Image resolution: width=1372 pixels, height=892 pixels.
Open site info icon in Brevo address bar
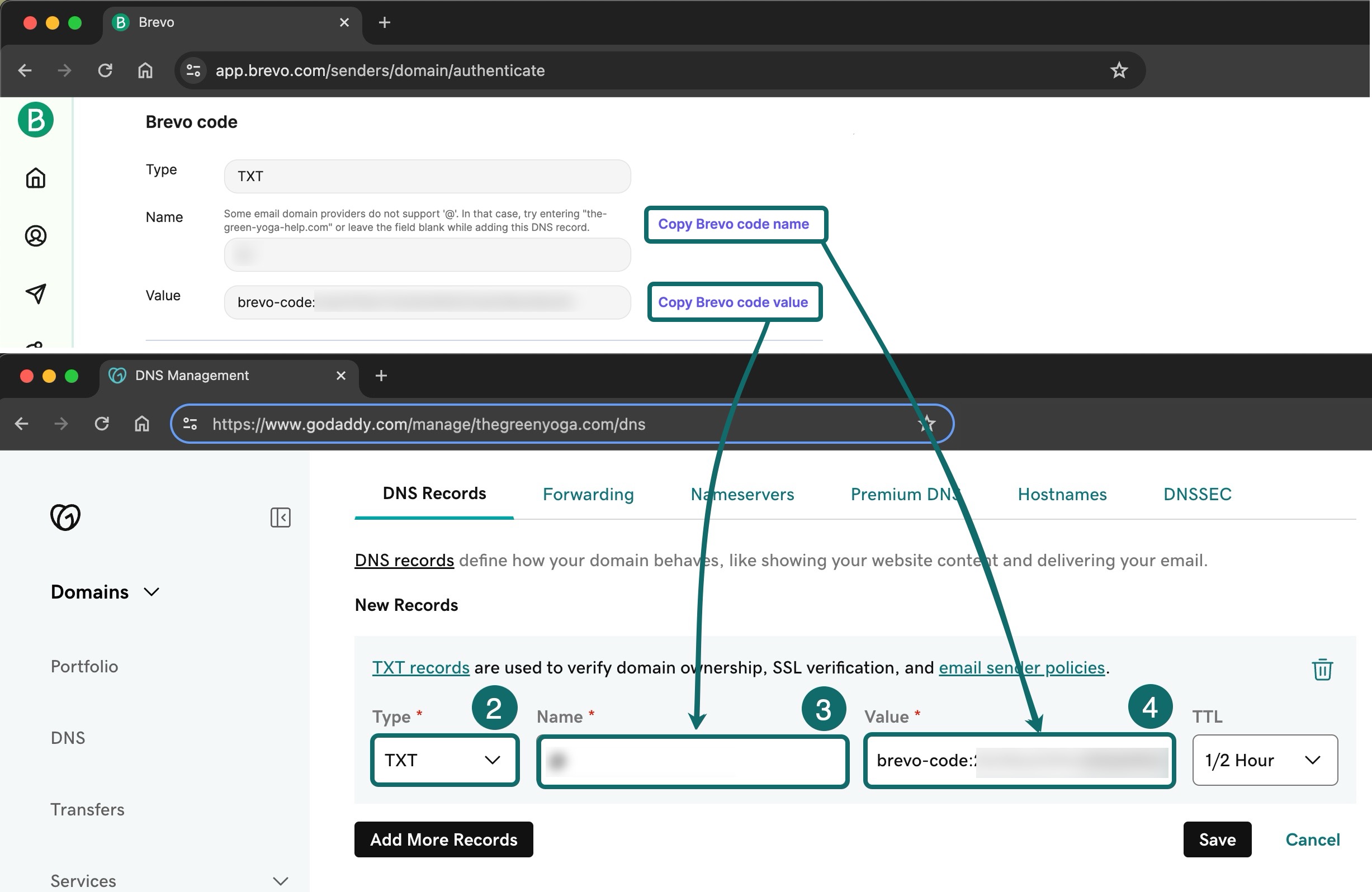[193, 70]
